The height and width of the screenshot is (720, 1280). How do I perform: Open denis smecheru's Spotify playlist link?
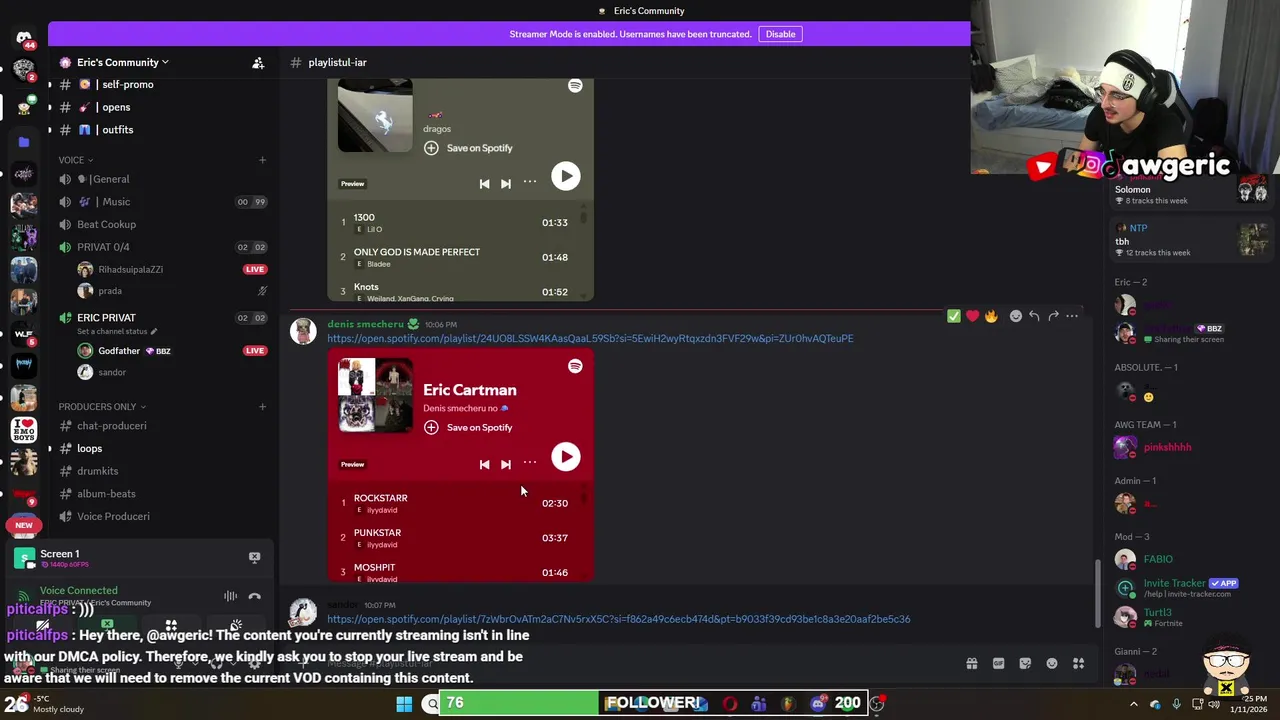pyautogui.click(x=590, y=338)
